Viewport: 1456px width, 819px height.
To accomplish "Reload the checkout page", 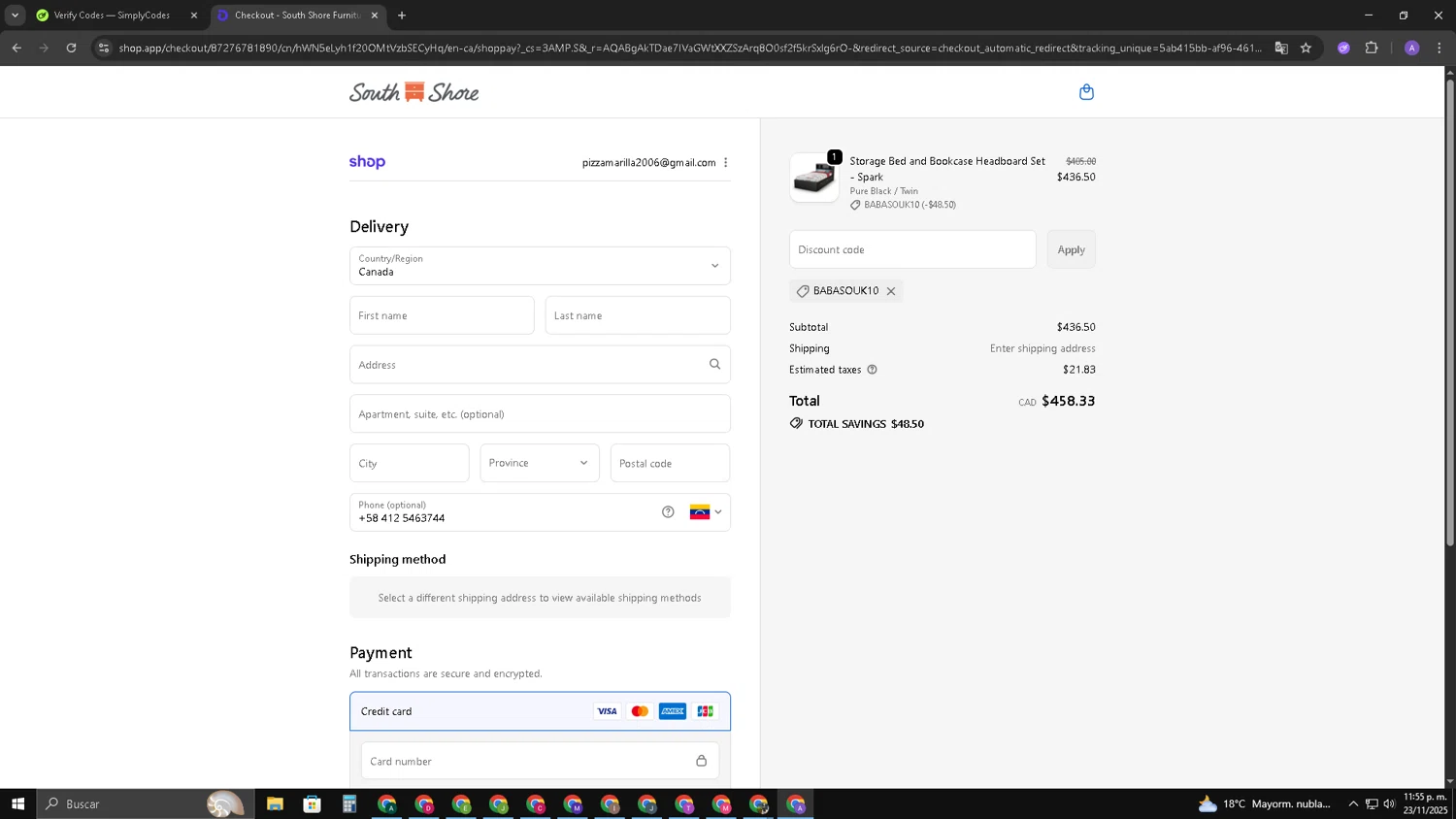I will [x=71, y=48].
